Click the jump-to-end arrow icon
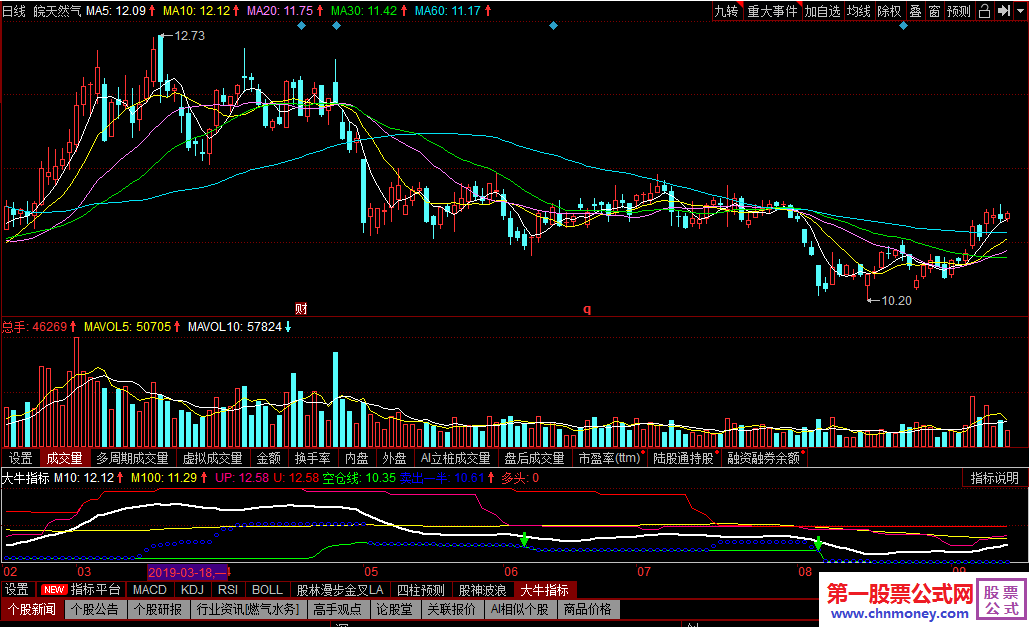Viewport: 1029px width, 627px height. click(x=1003, y=11)
